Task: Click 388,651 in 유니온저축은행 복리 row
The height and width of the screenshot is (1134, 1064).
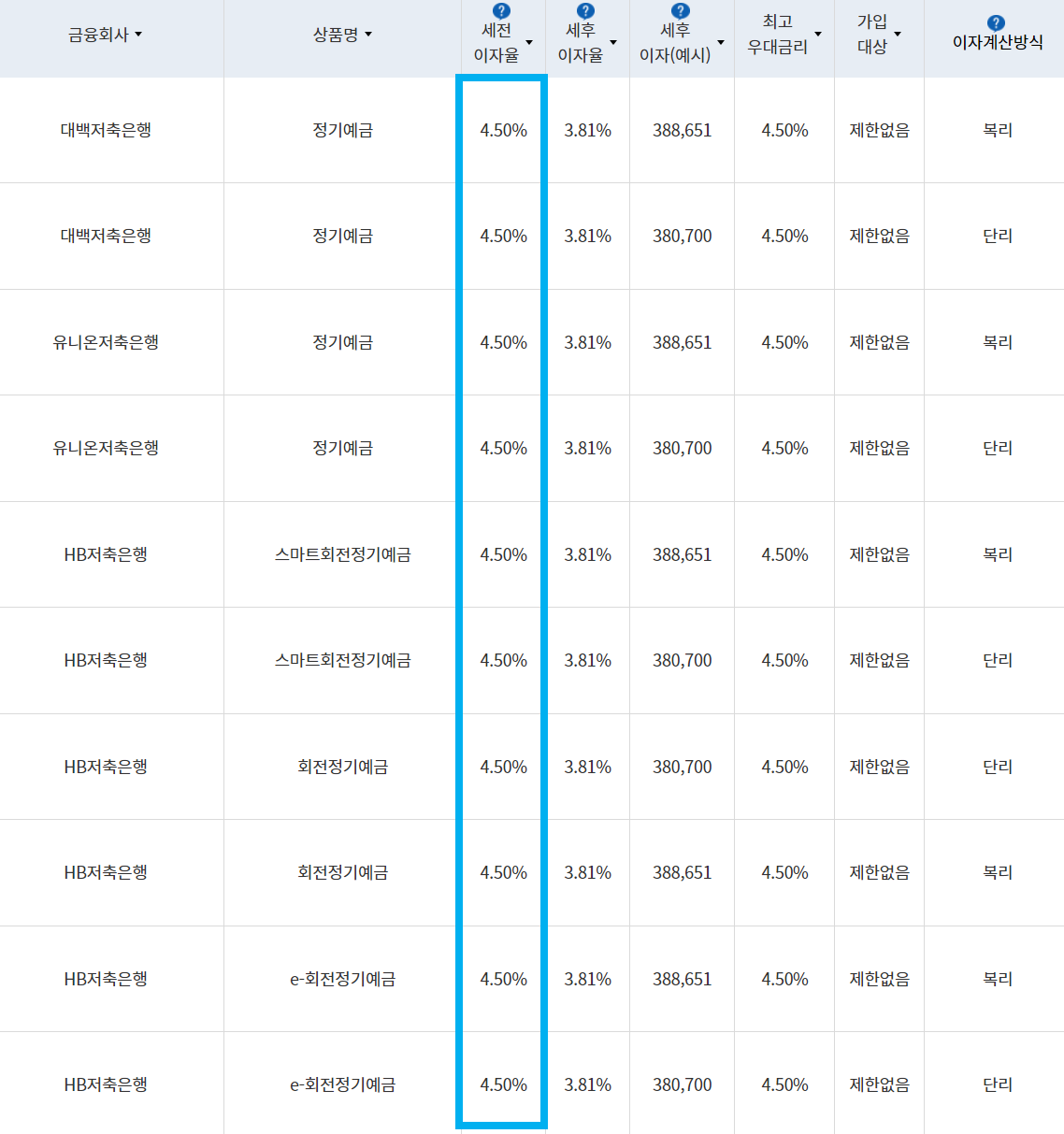Action: point(683,342)
